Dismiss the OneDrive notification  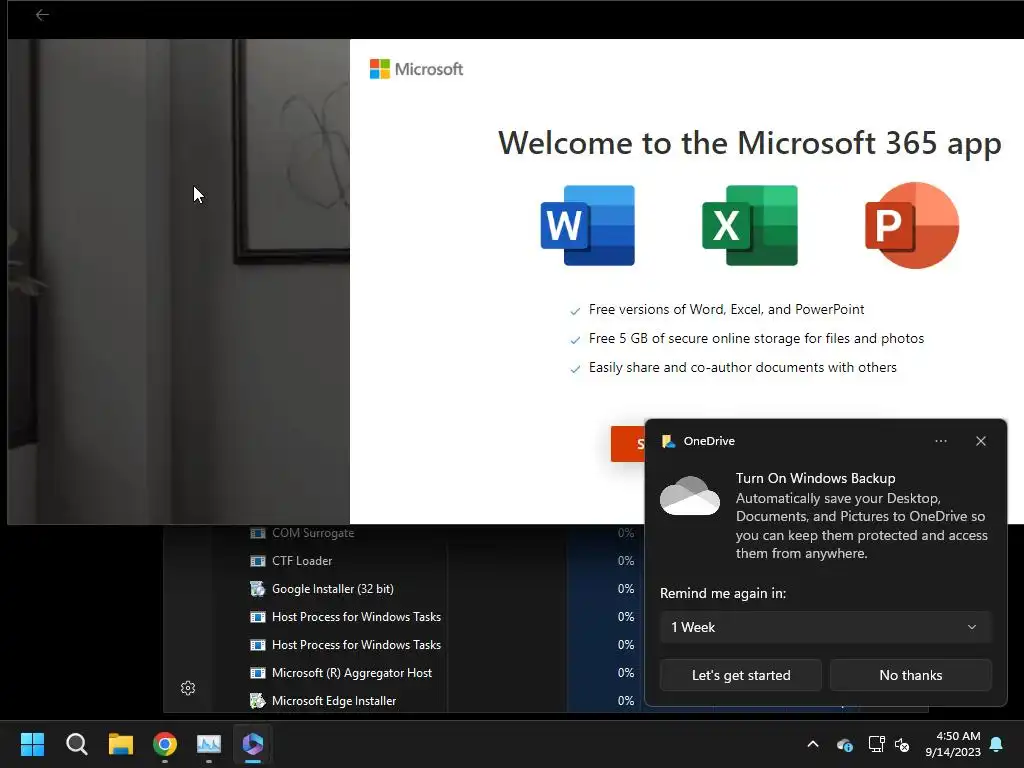981,441
